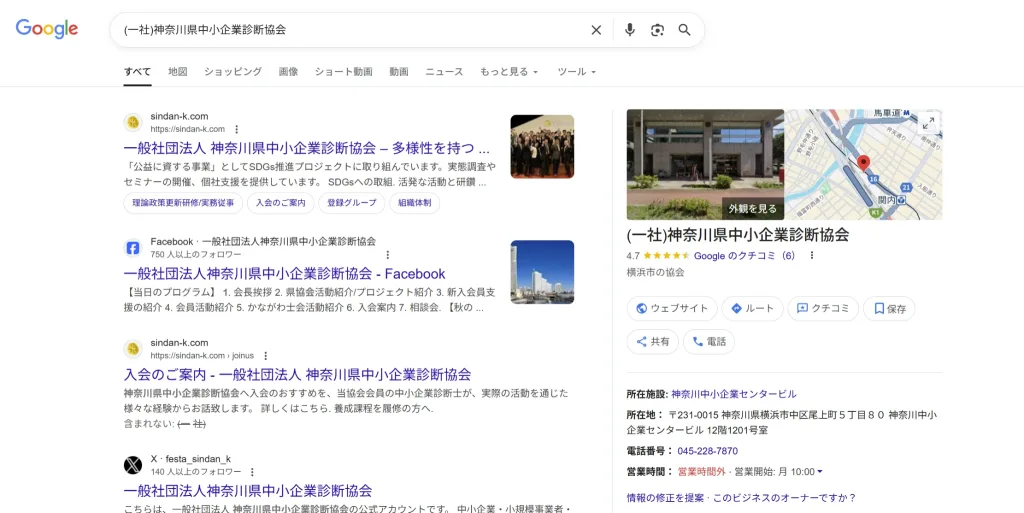Screen dimensions: 1024x513
Task: Click the magnifier search icon
Action: (x=685, y=30)
